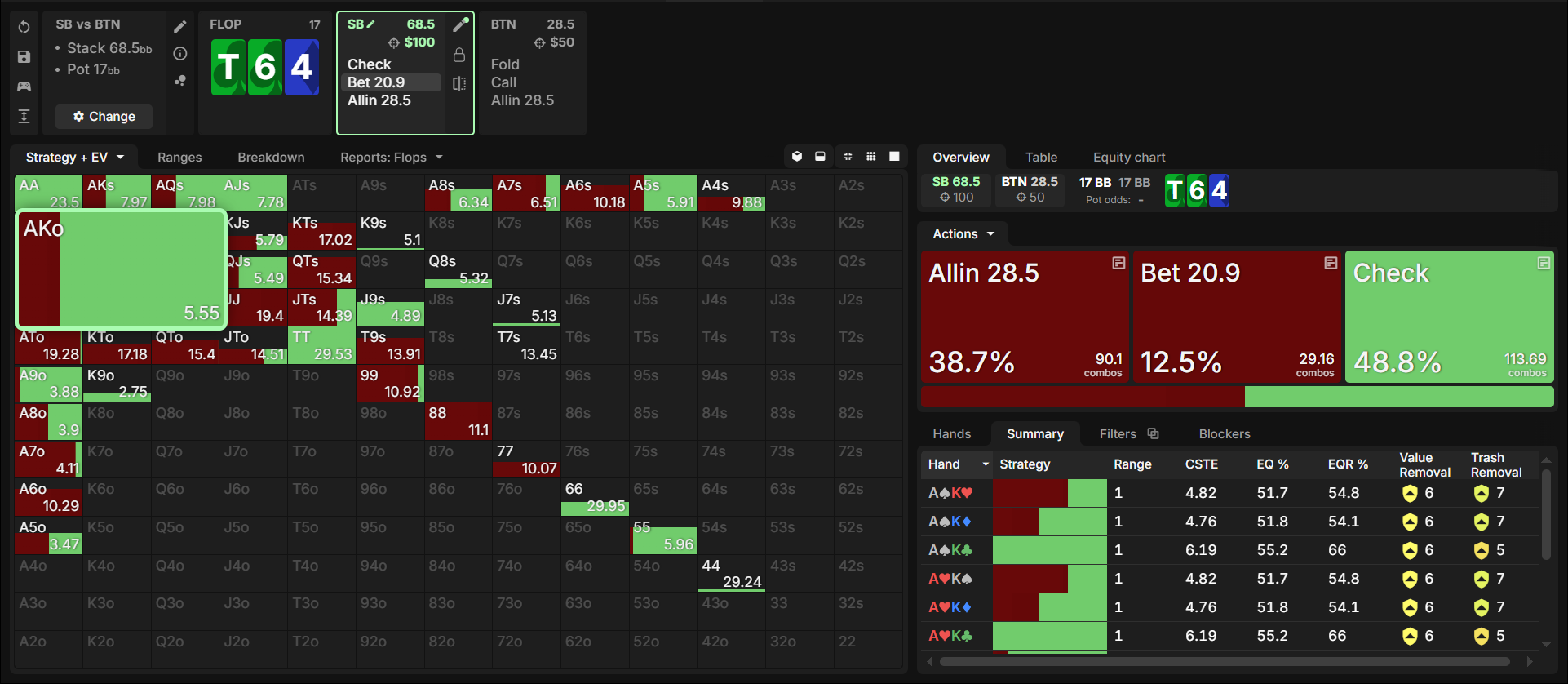1568x684 pixels.
Task: Click the strategy frequency bar under the action cards
Action: point(1238,397)
